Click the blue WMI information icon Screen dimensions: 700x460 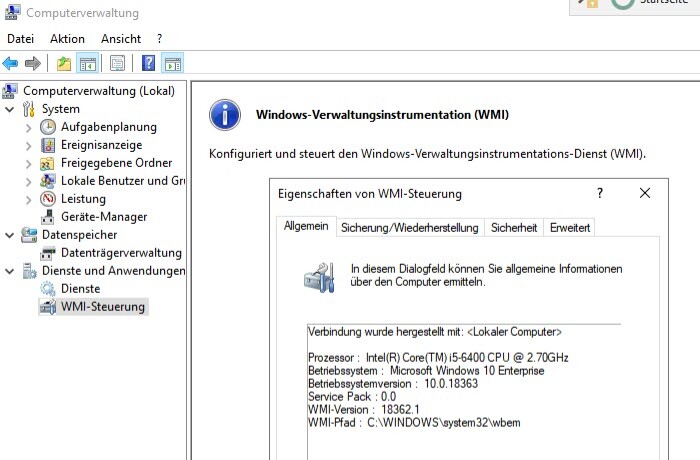pos(225,115)
